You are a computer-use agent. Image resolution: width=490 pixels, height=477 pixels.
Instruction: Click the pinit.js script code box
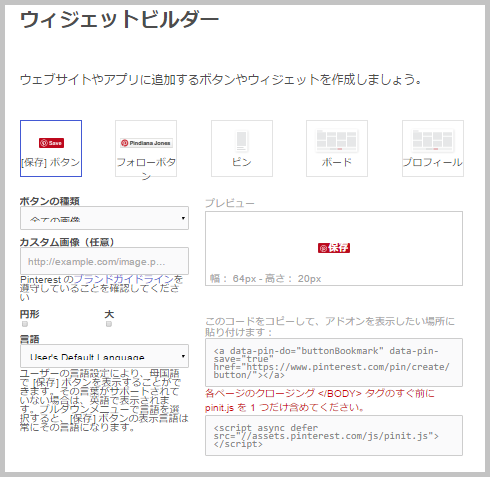click(x=334, y=435)
